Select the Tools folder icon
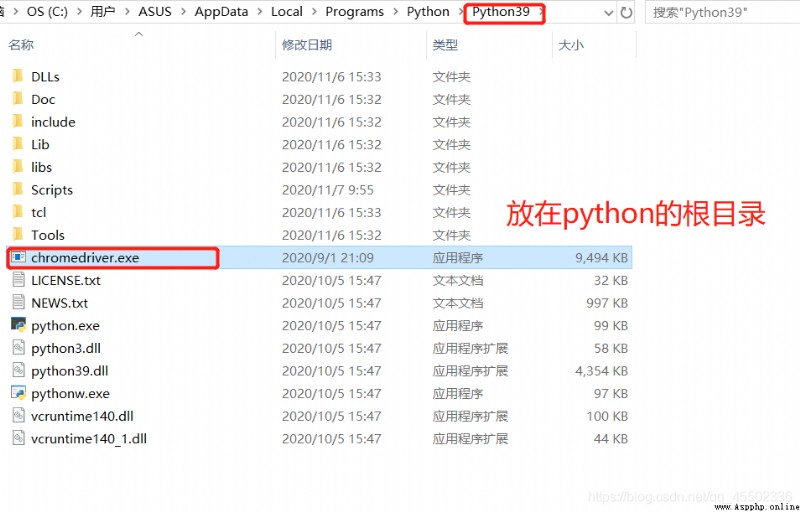 (18, 235)
